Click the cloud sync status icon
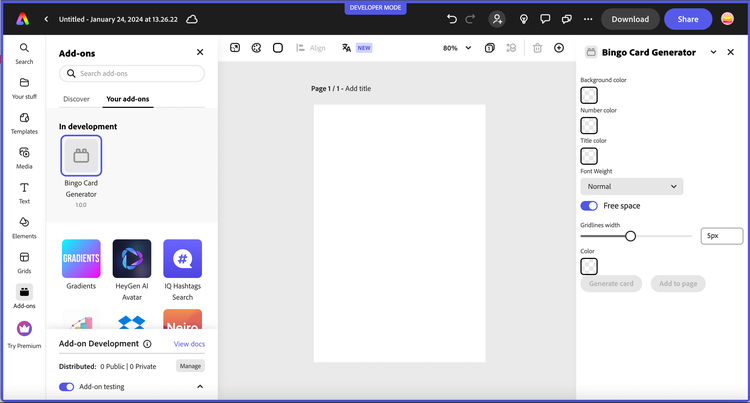The height and width of the screenshot is (403, 750). pyautogui.click(x=192, y=19)
